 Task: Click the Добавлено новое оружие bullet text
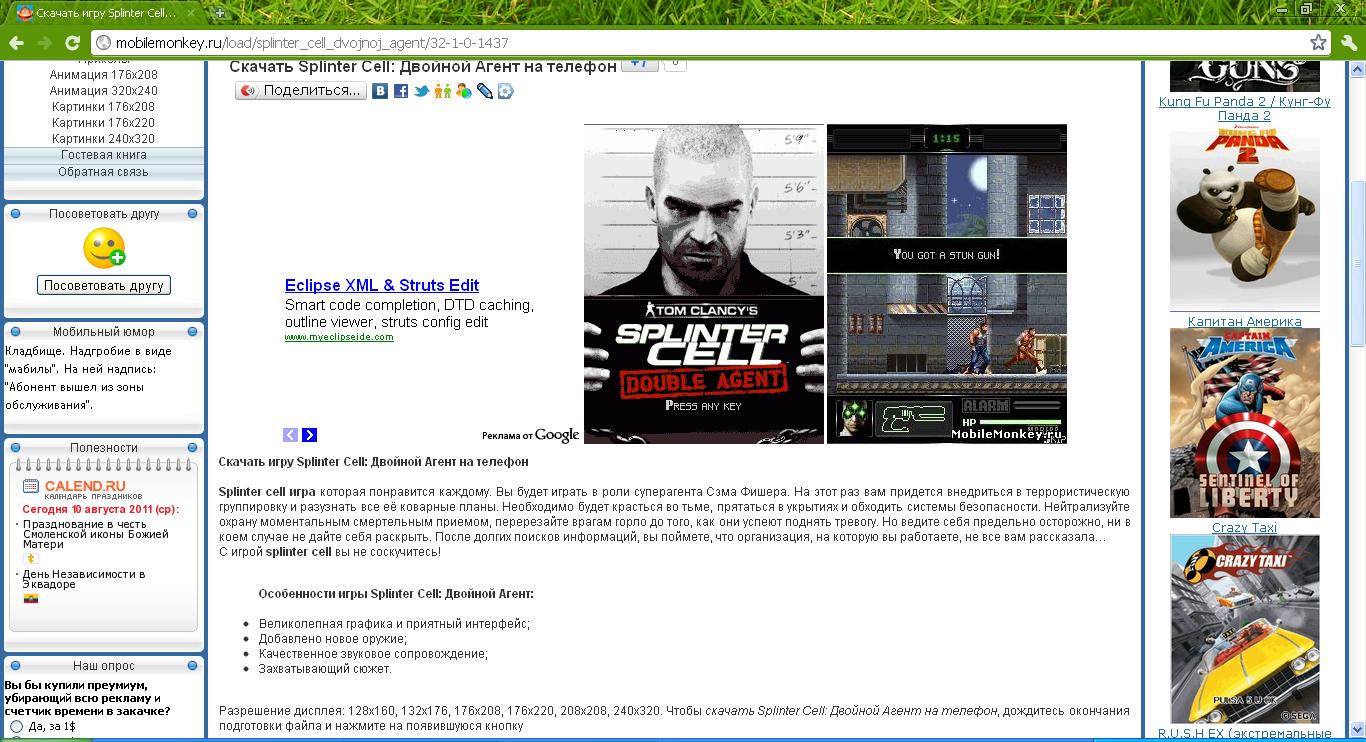tap(332, 639)
